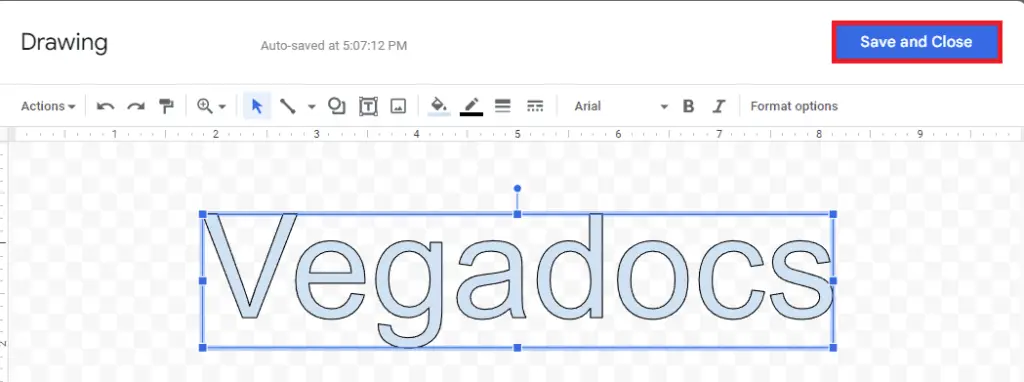Expand the Zoom magnifier dropdown

pyautogui.click(x=212, y=106)
